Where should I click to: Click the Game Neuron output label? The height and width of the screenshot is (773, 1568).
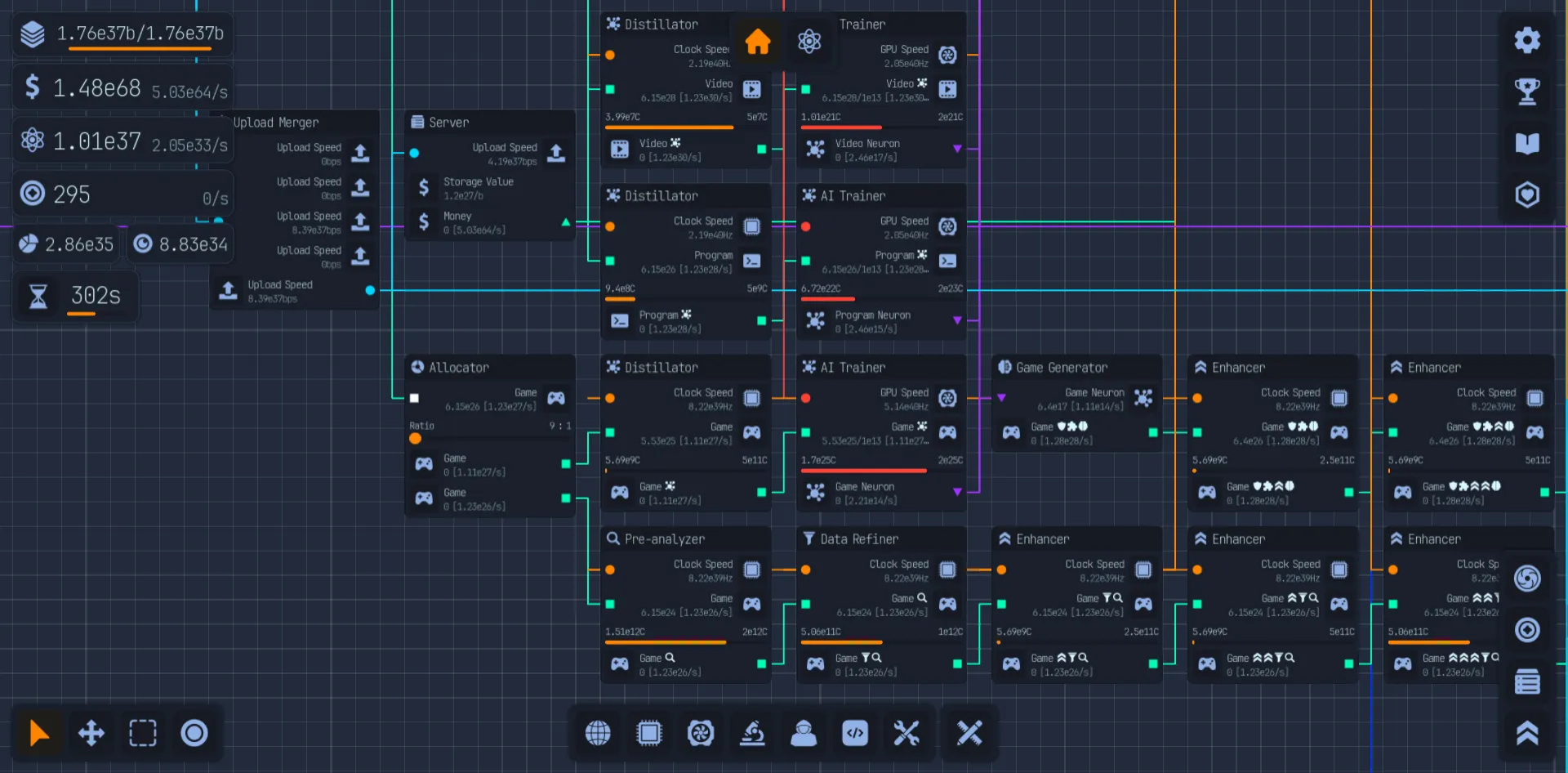coord(864,487)
